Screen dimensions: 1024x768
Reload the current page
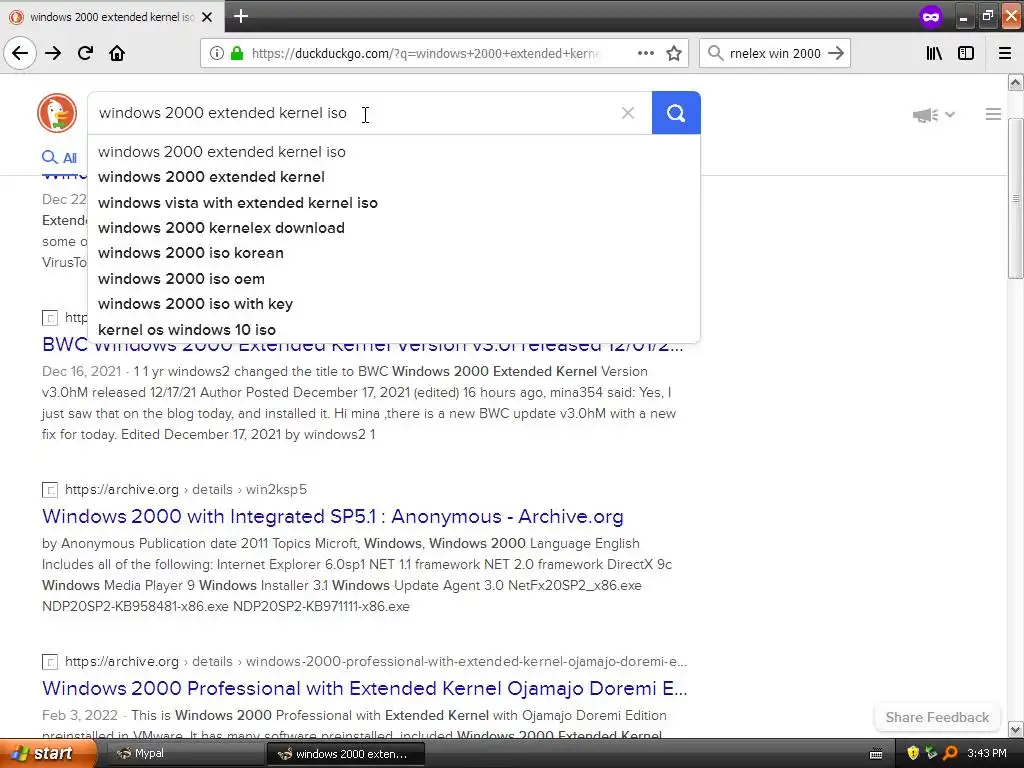(x=85, y=53)
